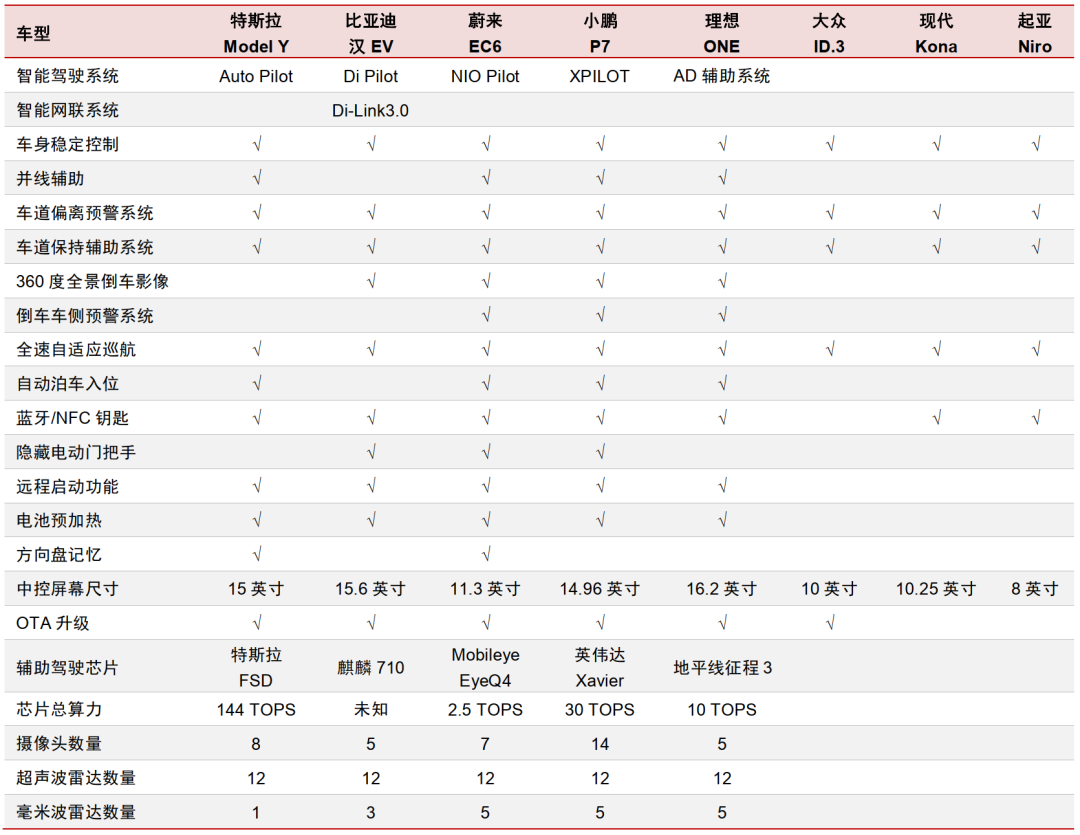Click the 车身稳定控制 row label

[x=68, y=144]
